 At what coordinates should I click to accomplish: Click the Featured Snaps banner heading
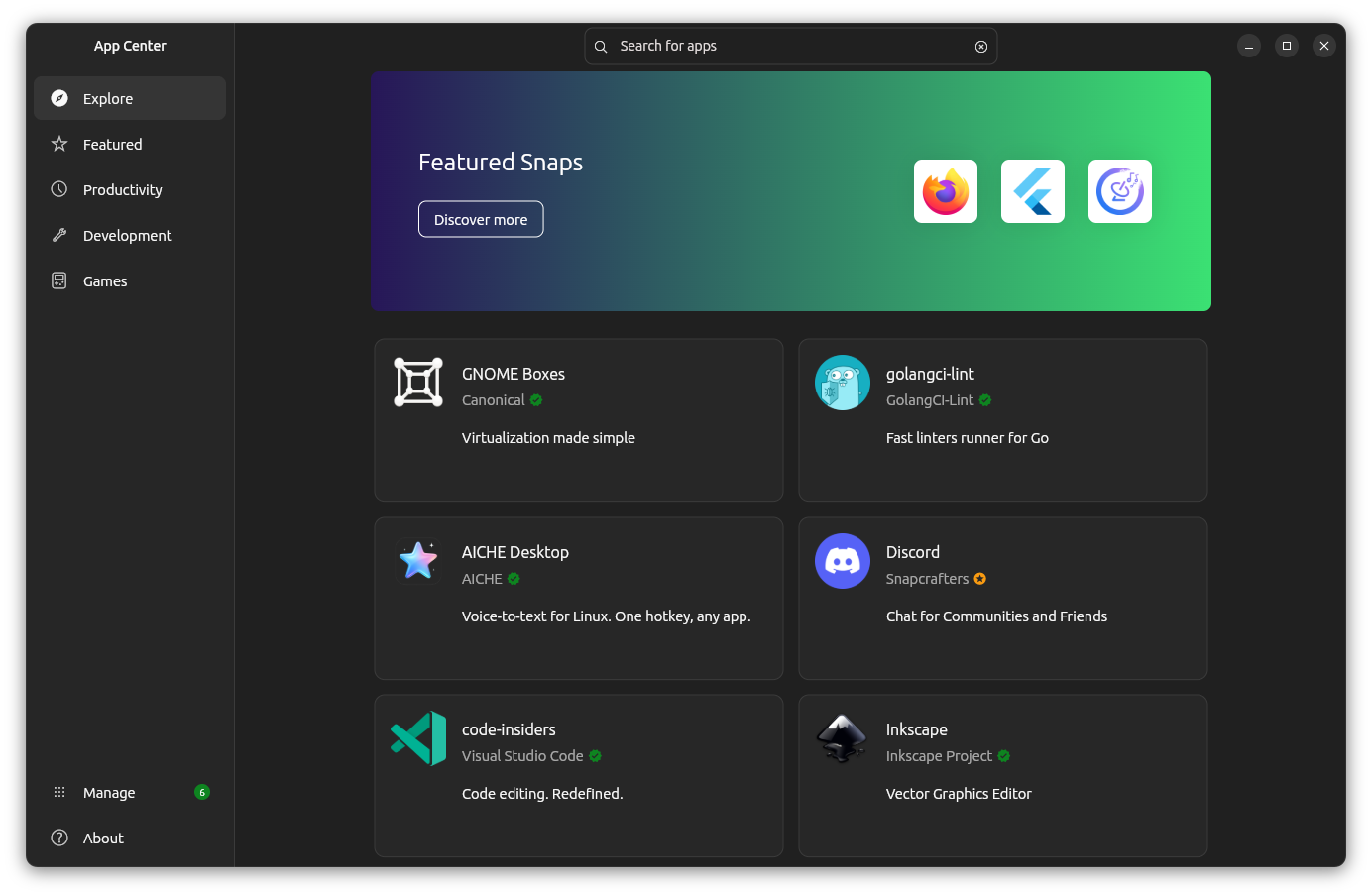[x=501, y=163]
